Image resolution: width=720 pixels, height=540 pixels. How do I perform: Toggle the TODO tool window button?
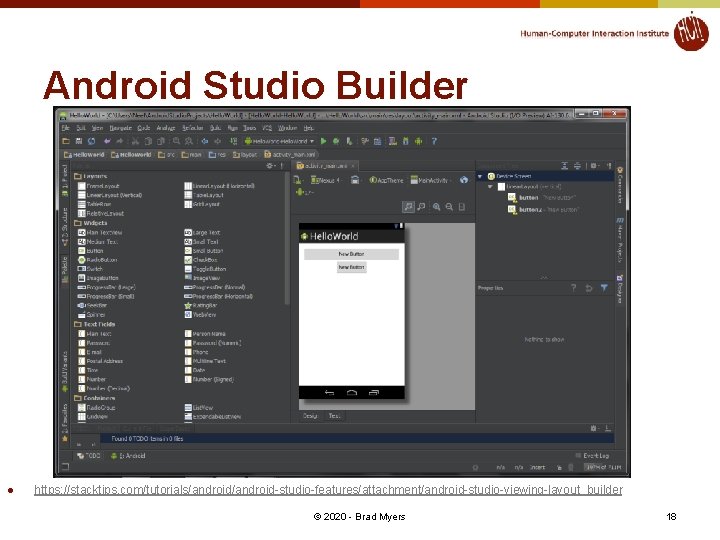(x=89, y=456)
